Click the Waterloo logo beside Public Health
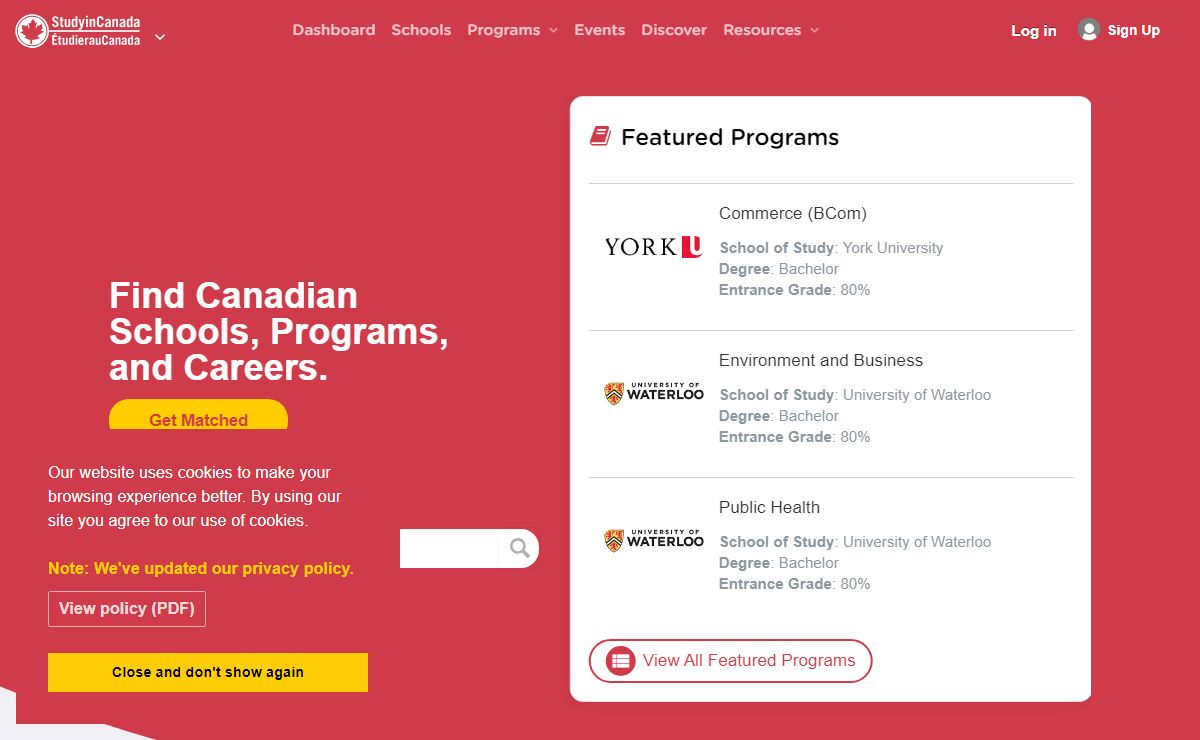Image resolution: width=1200 pixels, height=740 pixels. [x=654, y=540]
